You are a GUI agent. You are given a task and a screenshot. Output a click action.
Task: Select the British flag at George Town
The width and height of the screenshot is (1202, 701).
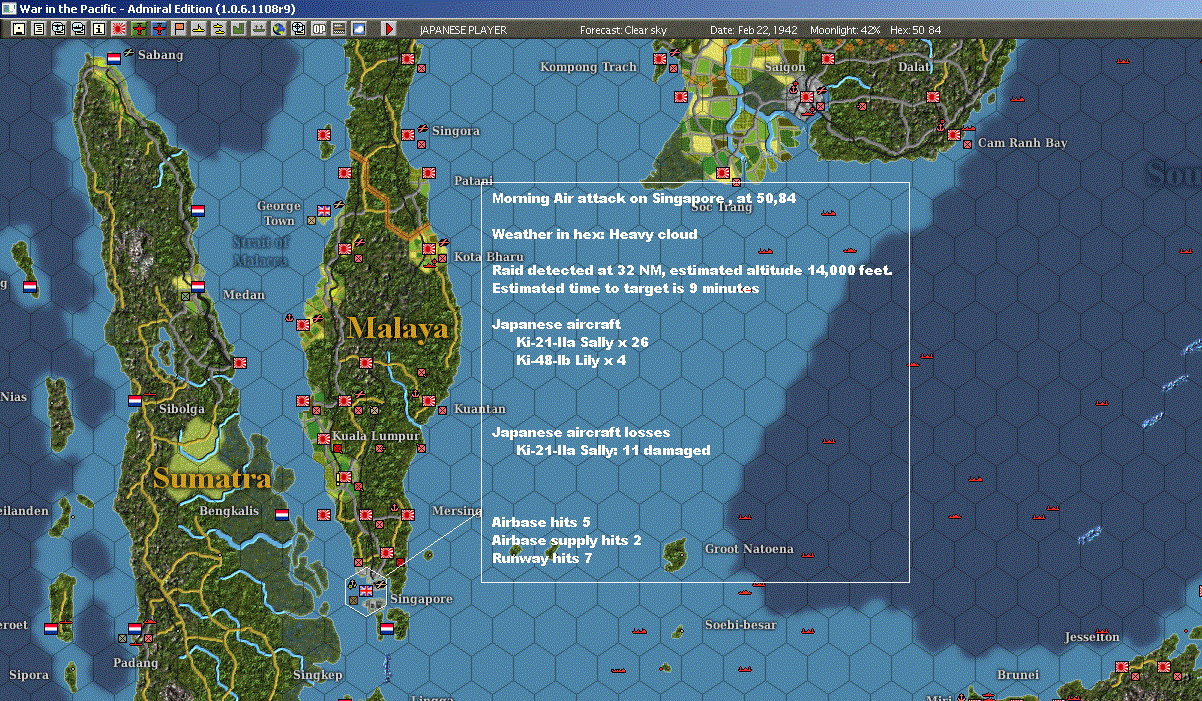coord(324,211)
